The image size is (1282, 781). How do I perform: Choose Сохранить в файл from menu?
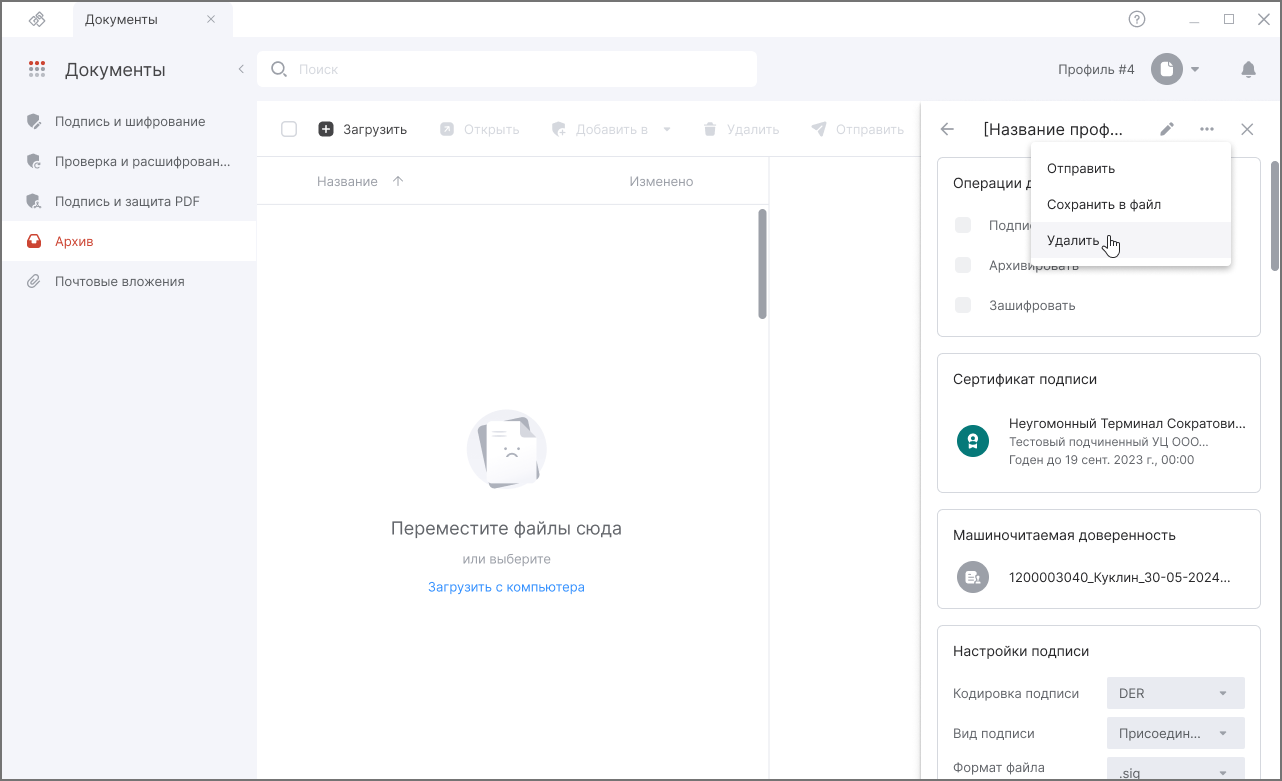(x=1131, y=204)
